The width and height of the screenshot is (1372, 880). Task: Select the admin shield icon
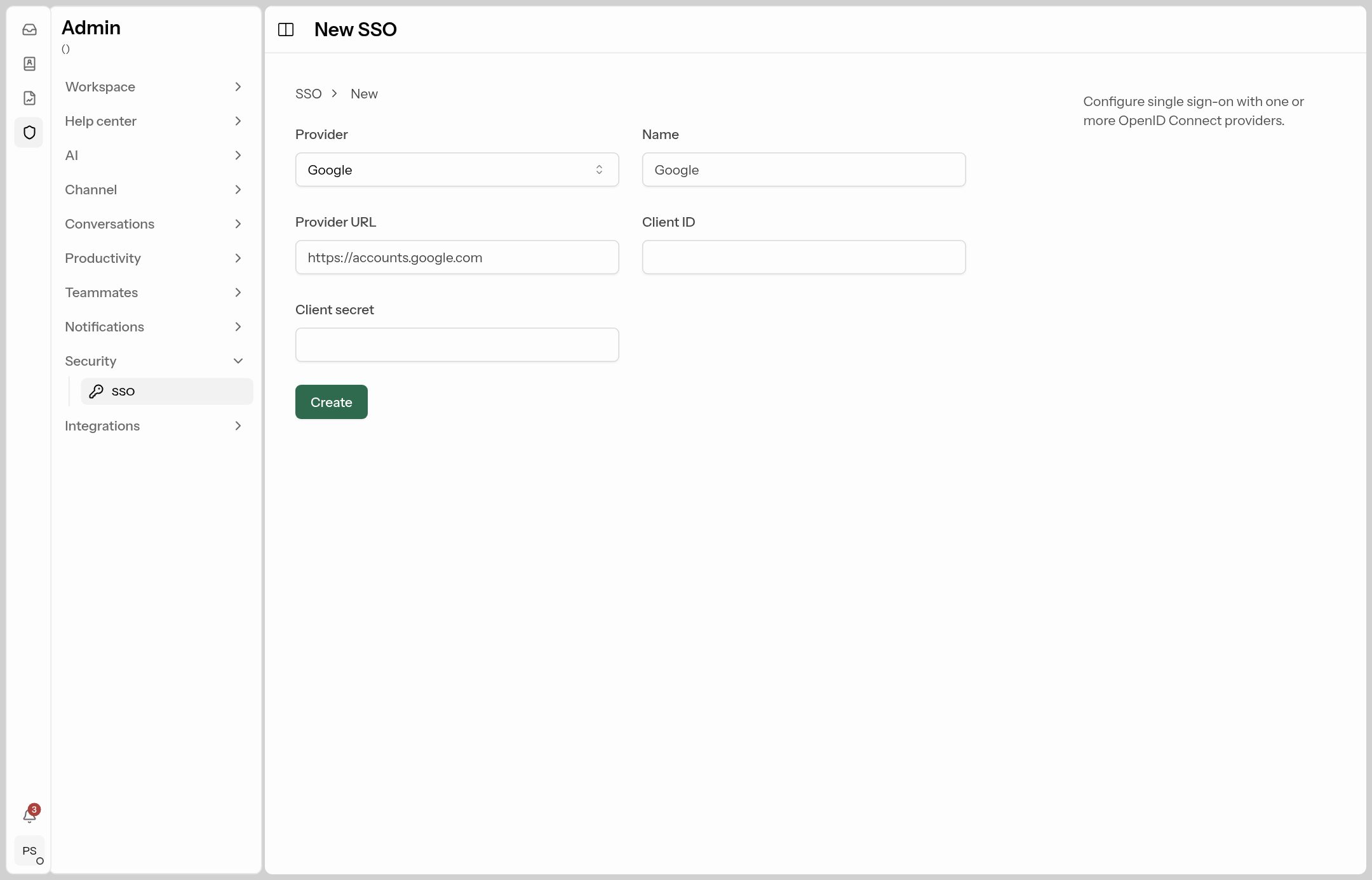(x=29, y=132)
